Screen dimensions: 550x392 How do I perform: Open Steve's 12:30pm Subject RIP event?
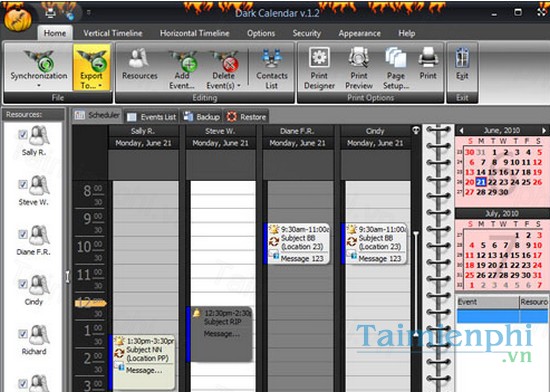(x=219, y=334)
